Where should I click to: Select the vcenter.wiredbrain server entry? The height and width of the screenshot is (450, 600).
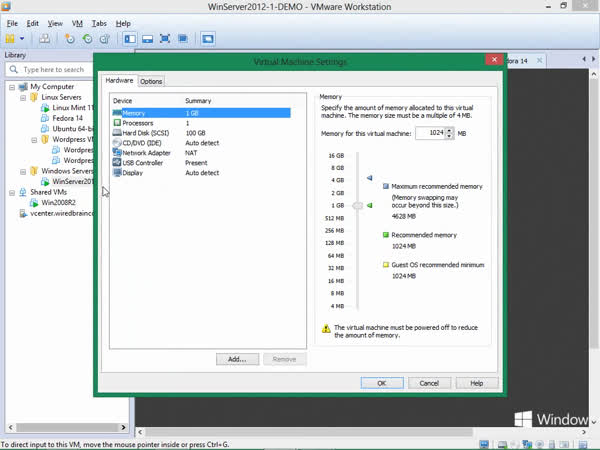tap(56, 213)
